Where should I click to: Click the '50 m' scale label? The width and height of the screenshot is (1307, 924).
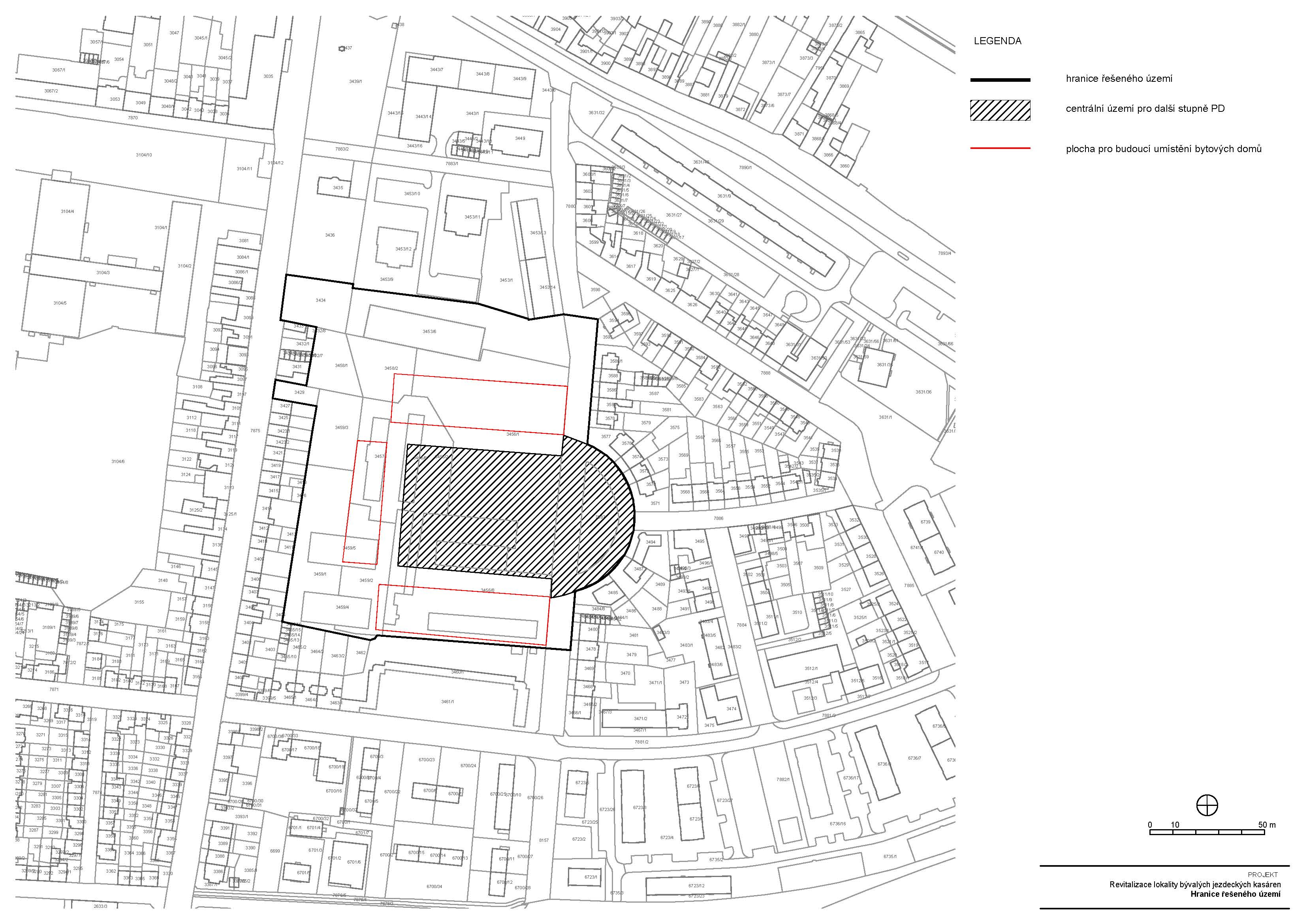pos(1267,824)
